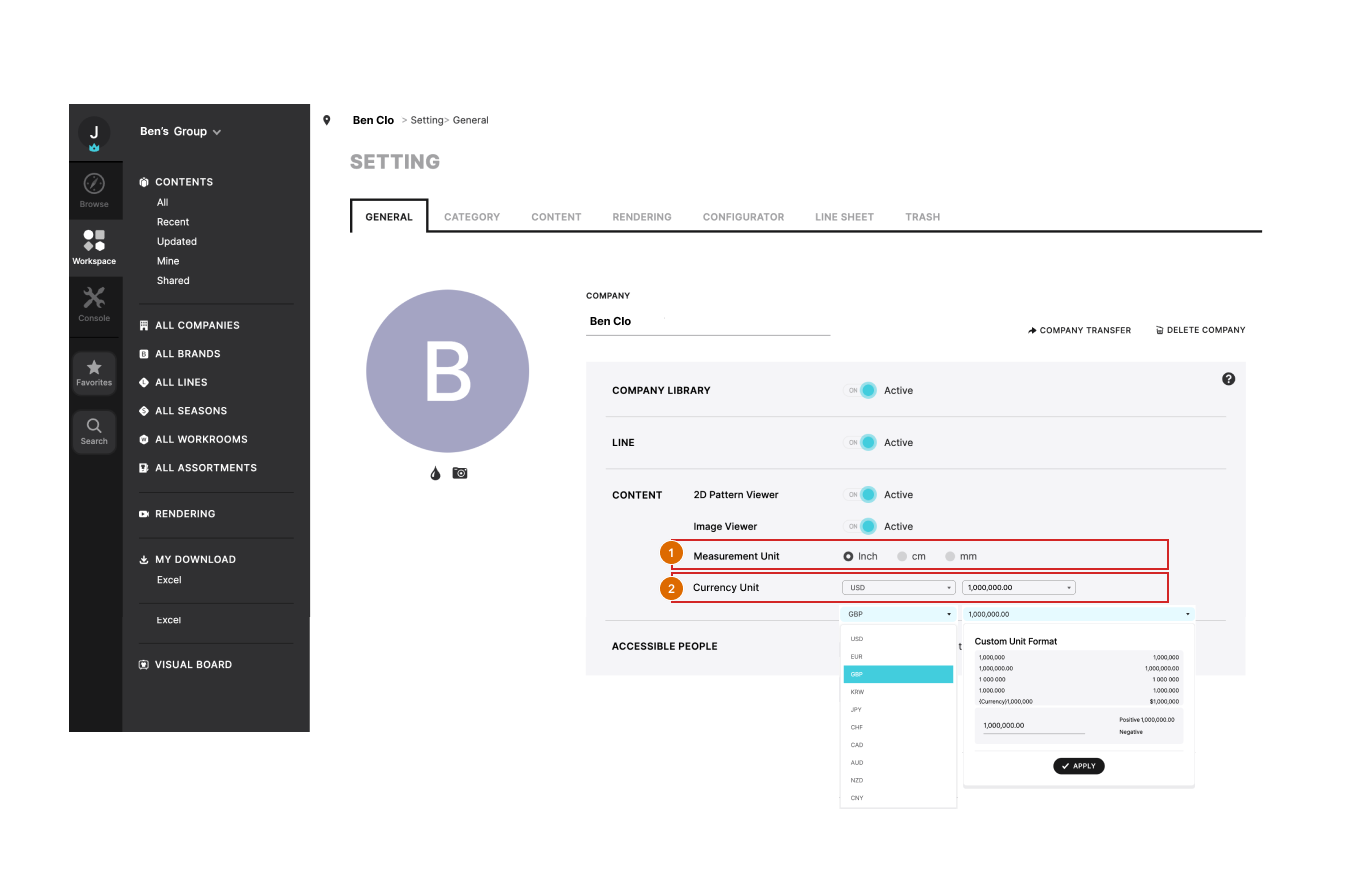Open the Line Sheet tab
The width and height of the screenshot is (1349, 877).
[844, 217]
